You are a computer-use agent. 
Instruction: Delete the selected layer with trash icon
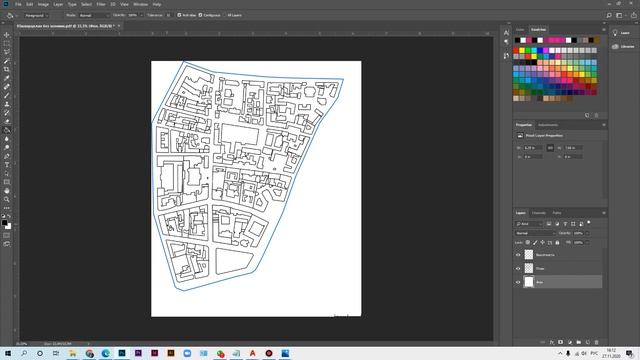pos(596,342)
